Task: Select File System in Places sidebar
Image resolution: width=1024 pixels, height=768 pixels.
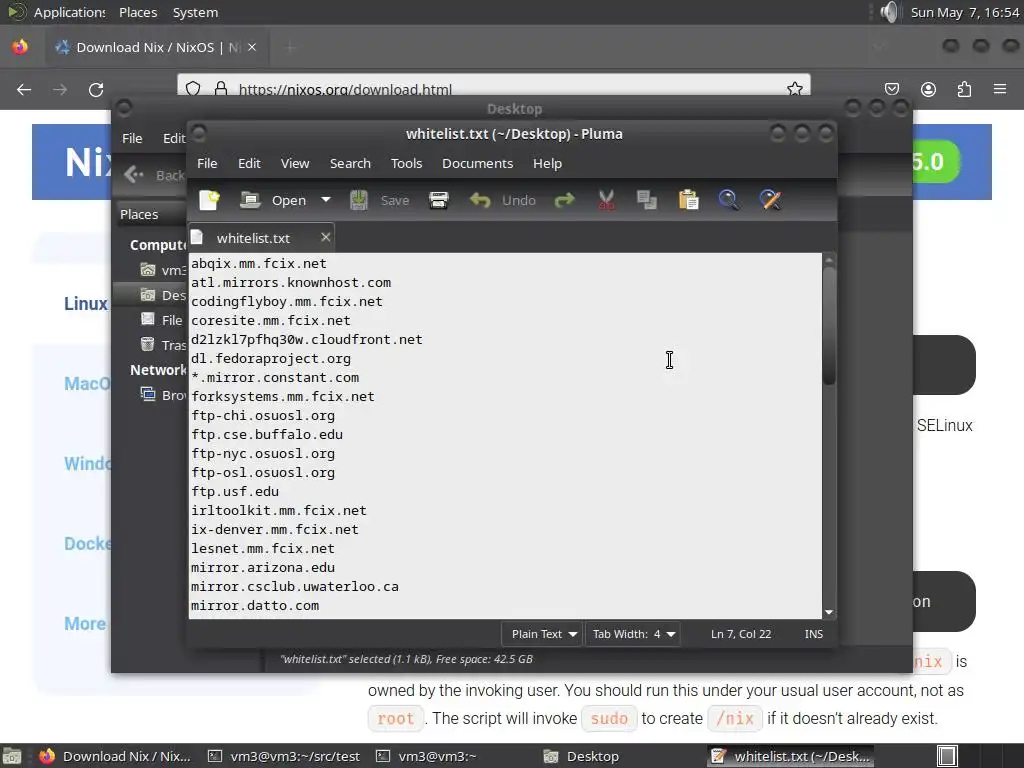Action: pos(162,320)
